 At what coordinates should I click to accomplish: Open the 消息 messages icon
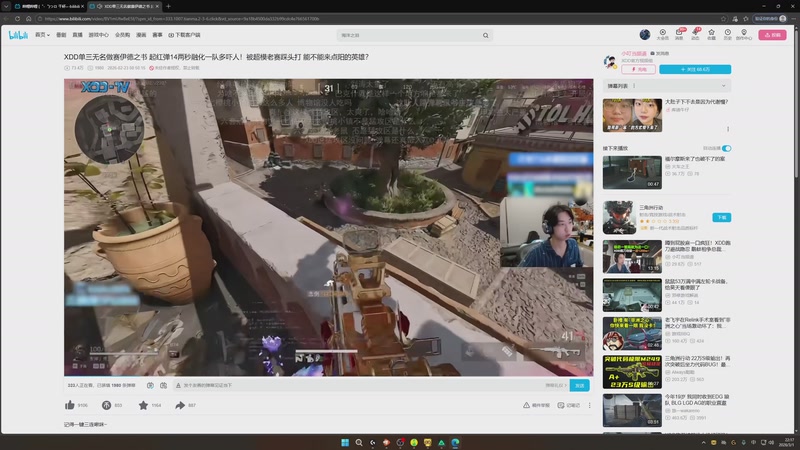679,34
